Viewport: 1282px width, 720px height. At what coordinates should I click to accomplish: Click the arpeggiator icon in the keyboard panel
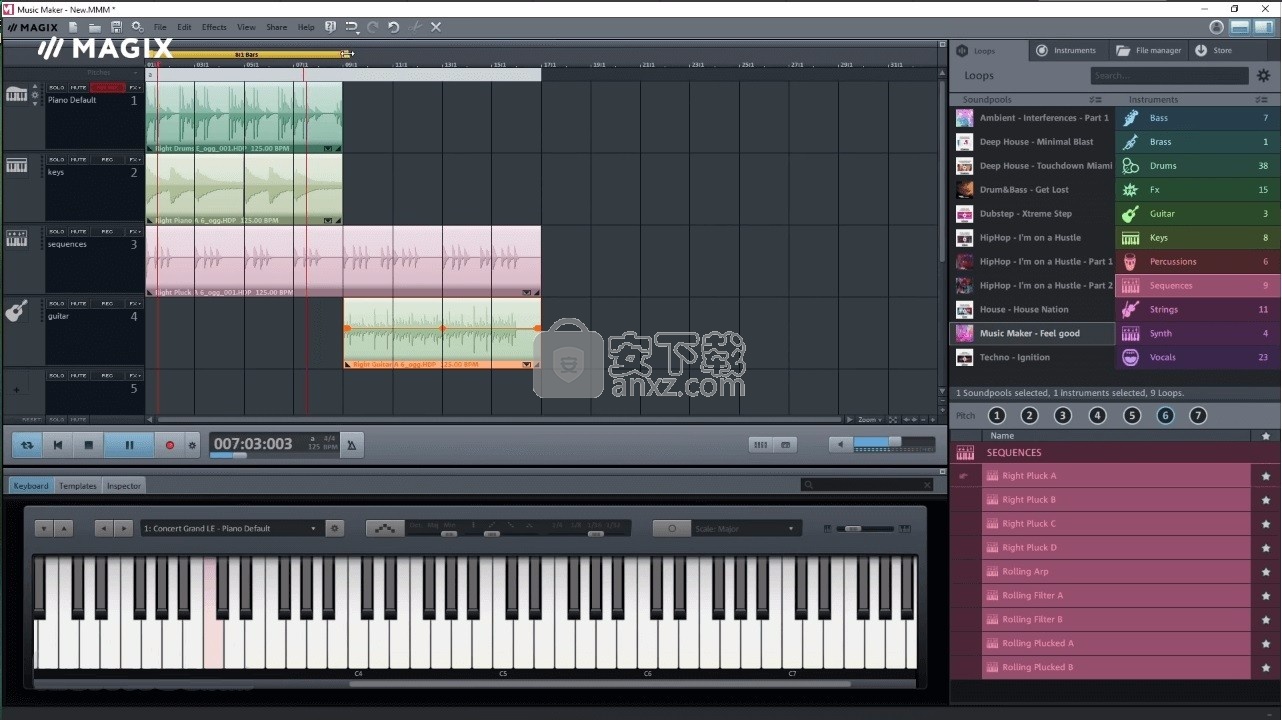385,528
